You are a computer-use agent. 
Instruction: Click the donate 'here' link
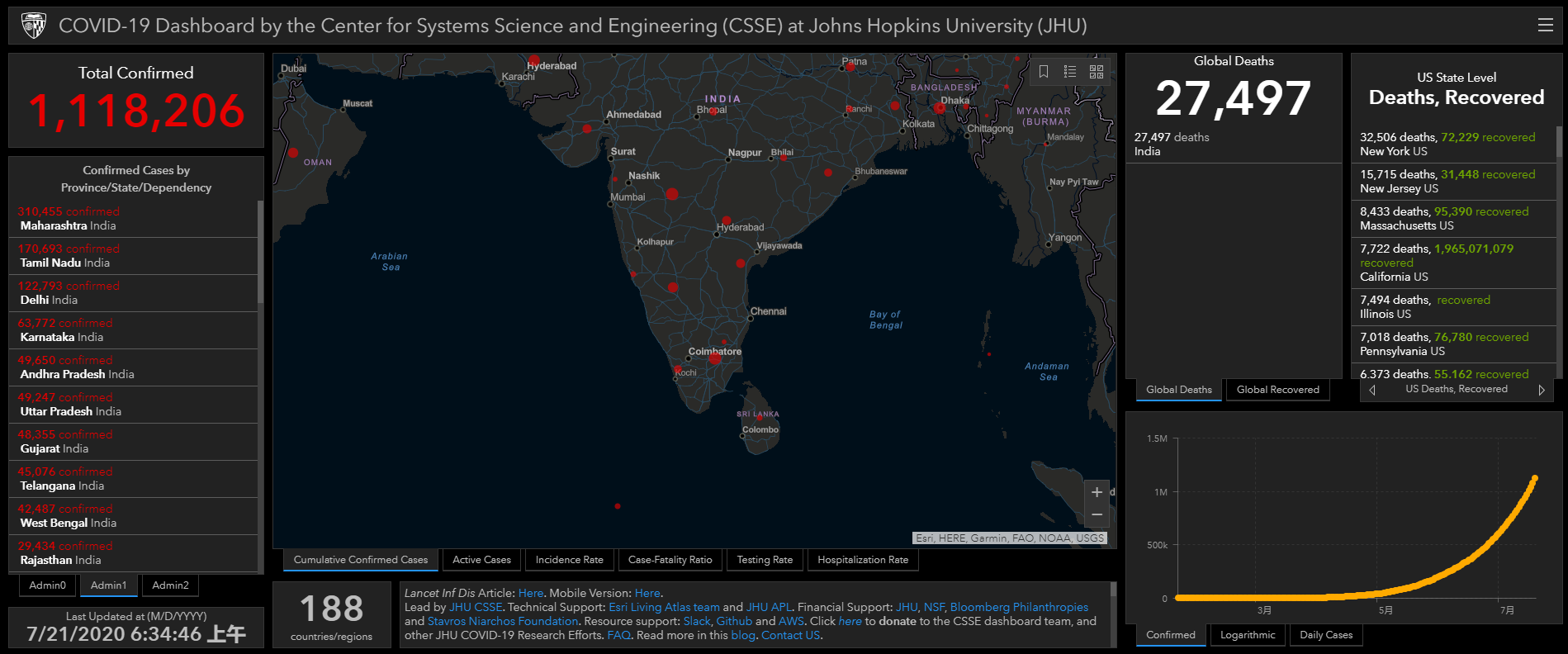click(x=850, y=621)
